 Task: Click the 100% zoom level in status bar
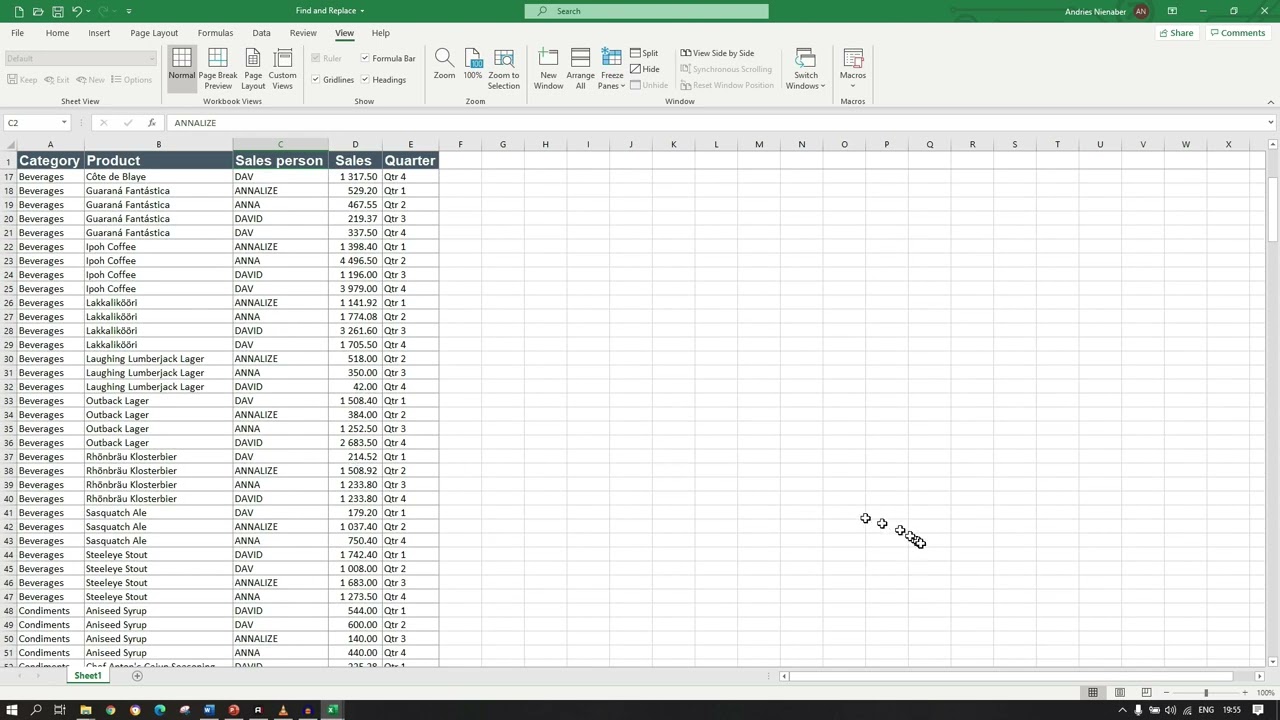[1265, 692]
